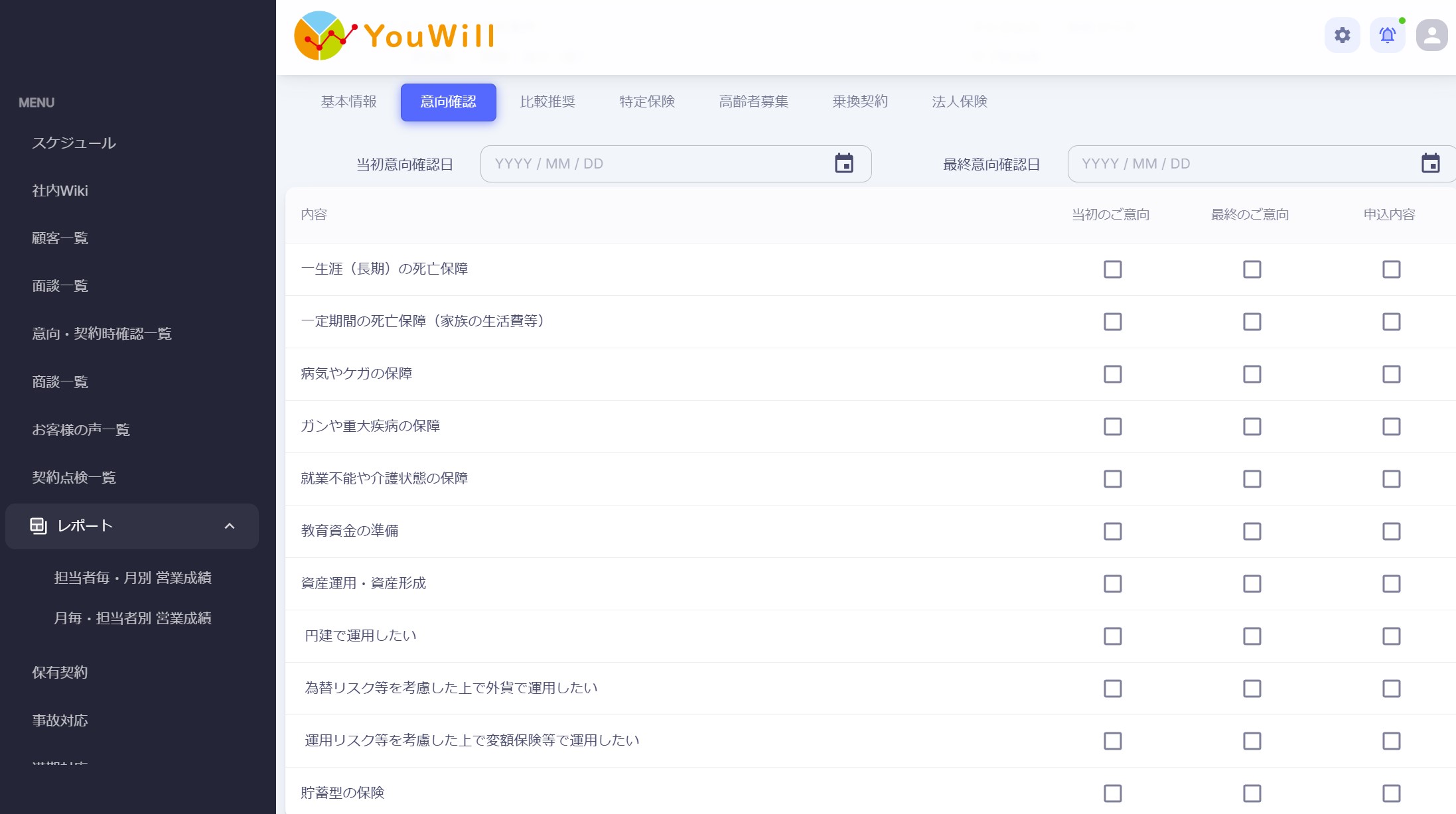Toggle 一生涯（長期）の死亡保障 当初のご意向 checkbox

1112,269
